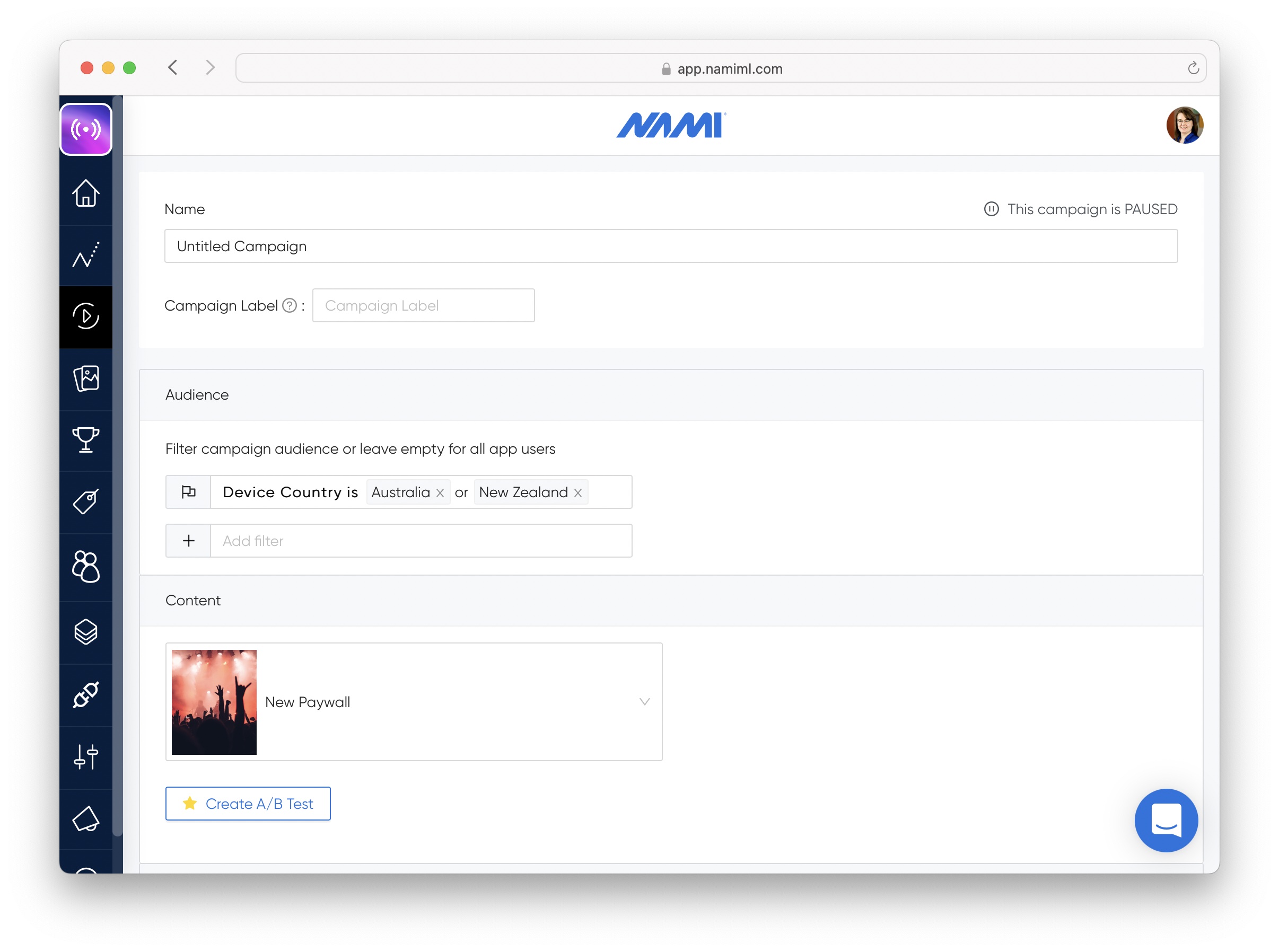This screenshot has width=1279, height=952.
Task: Remove Australia from country filter
Action: pos(440,493)
